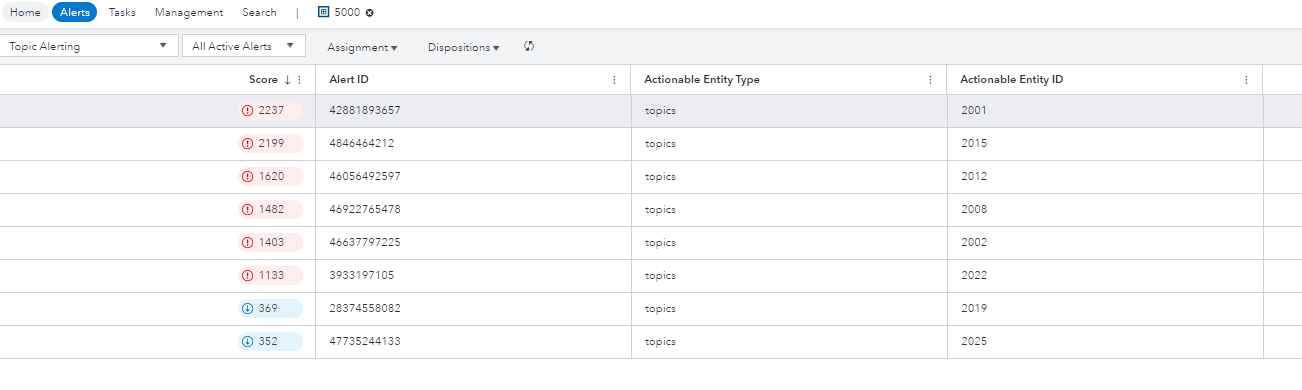Image resolution: width=1302 pixels, height=390 pixels.
Task: Click the grid icon beside 5000
Action: click(323, 13)
